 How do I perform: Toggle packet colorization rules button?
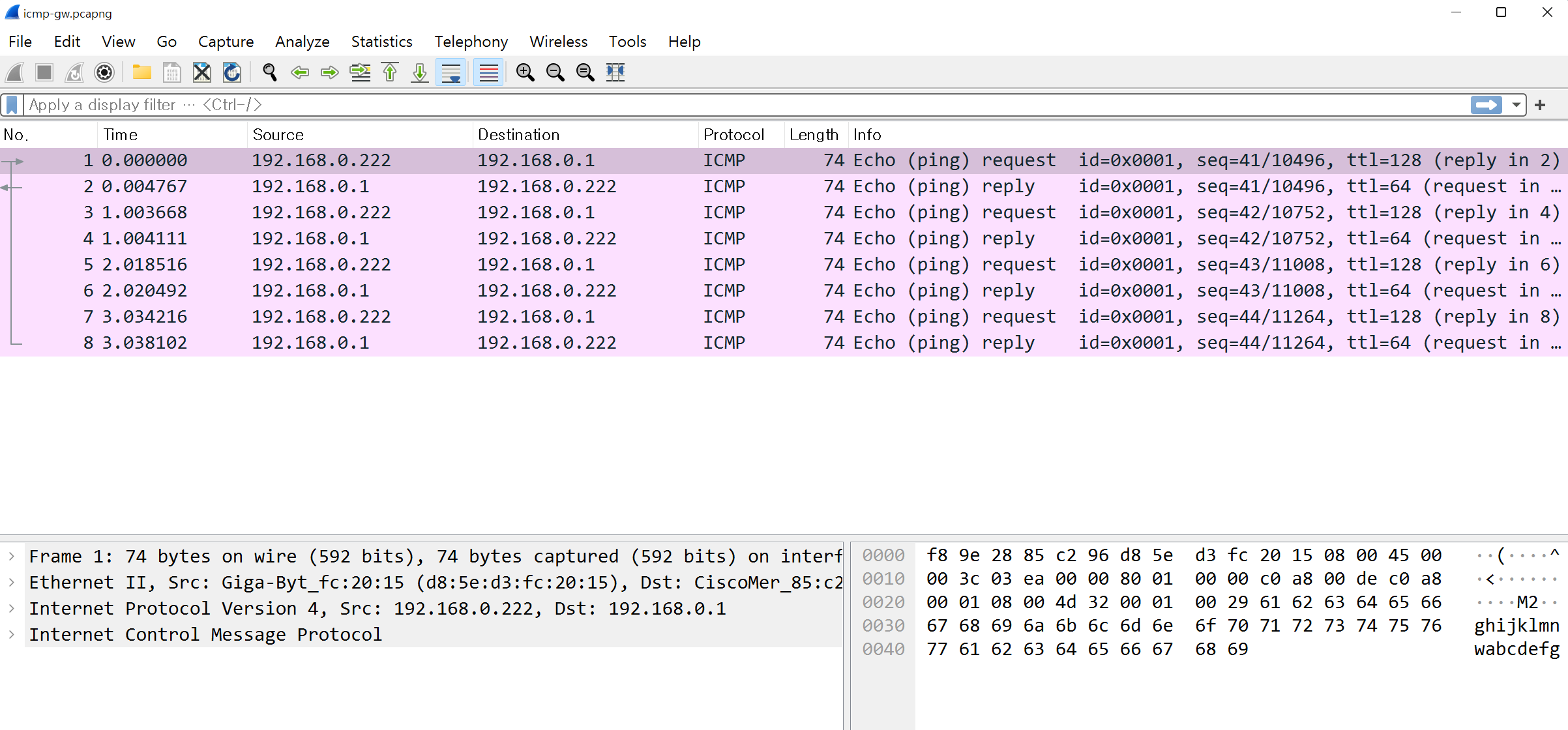coord(488,72)
